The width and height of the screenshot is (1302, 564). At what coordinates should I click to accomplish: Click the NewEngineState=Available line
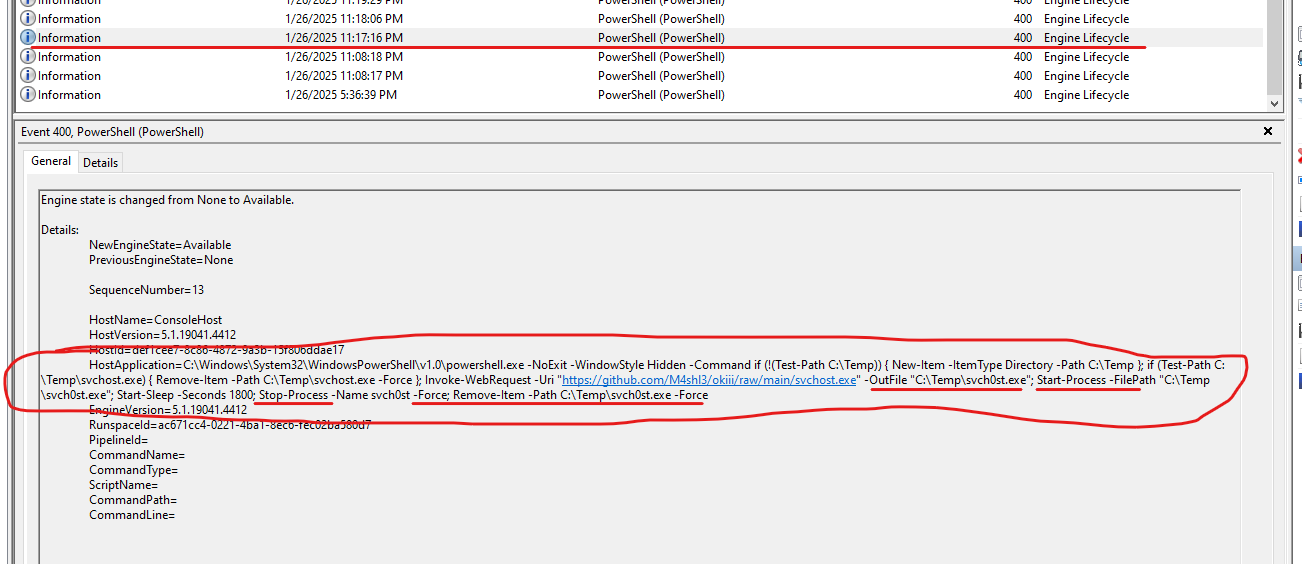[160, 245]
